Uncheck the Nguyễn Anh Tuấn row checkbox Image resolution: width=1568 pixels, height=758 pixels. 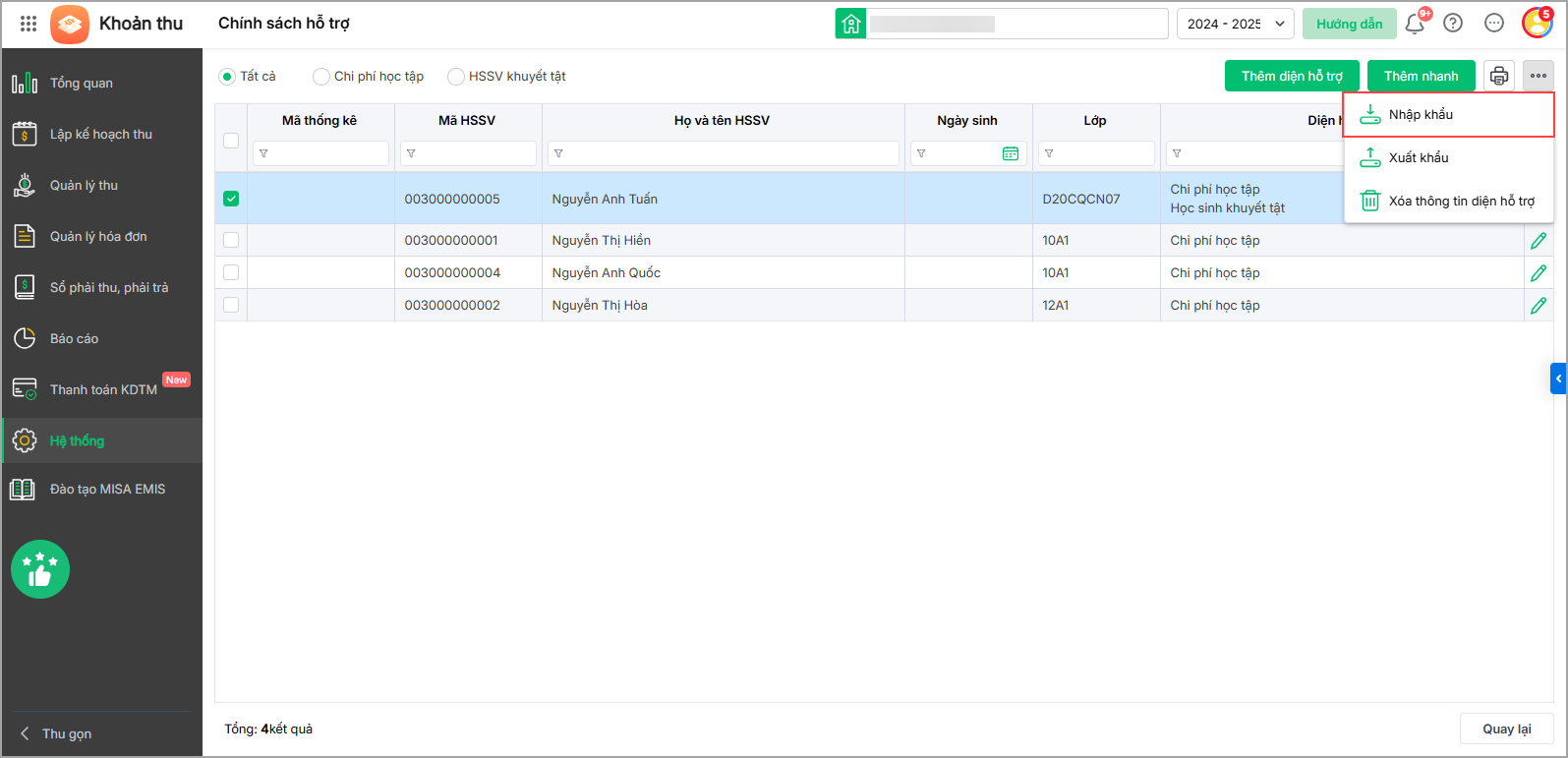231,199
